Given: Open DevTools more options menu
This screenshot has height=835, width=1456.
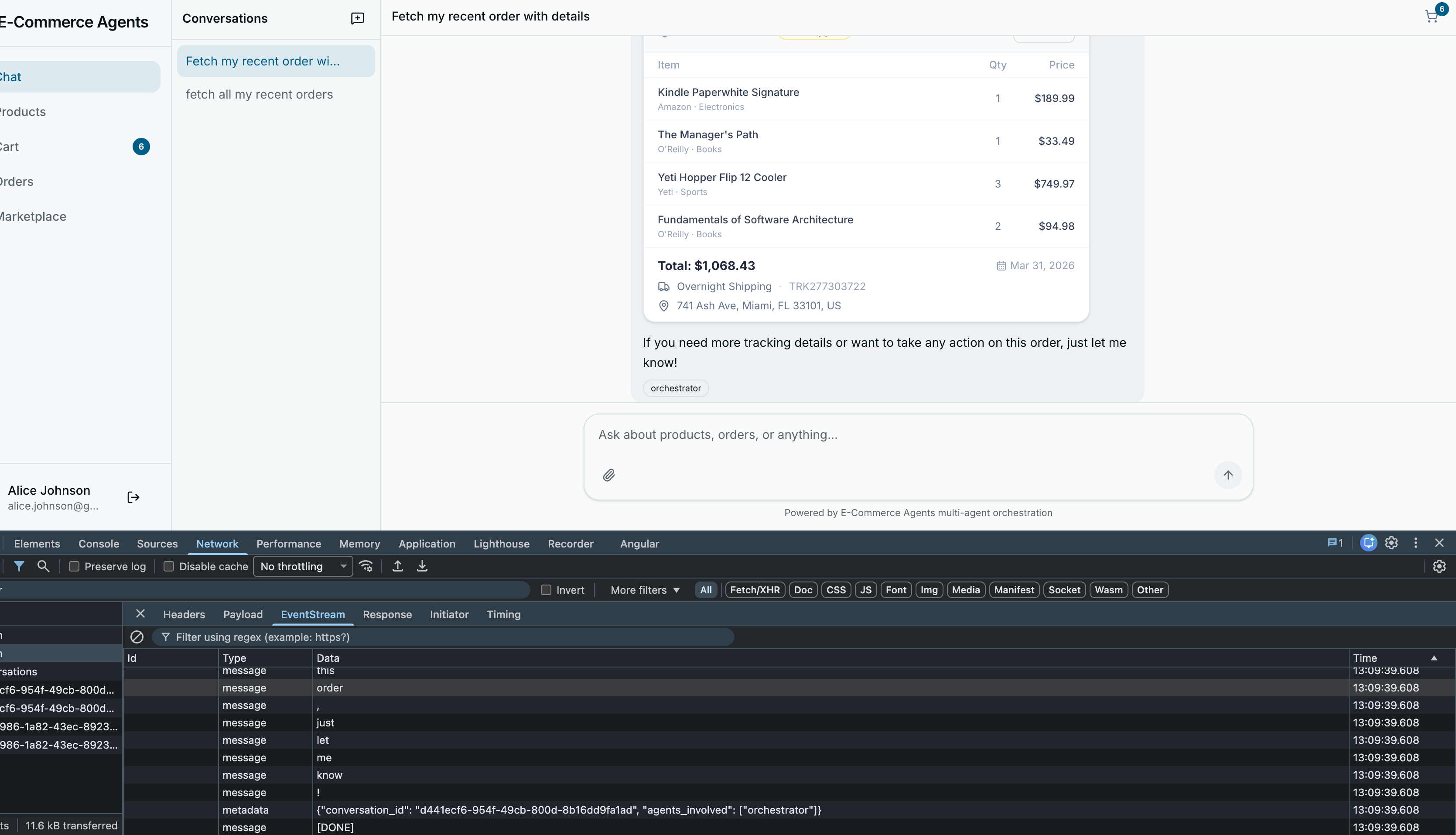Looking at the screenshot, I should 1415,543.
